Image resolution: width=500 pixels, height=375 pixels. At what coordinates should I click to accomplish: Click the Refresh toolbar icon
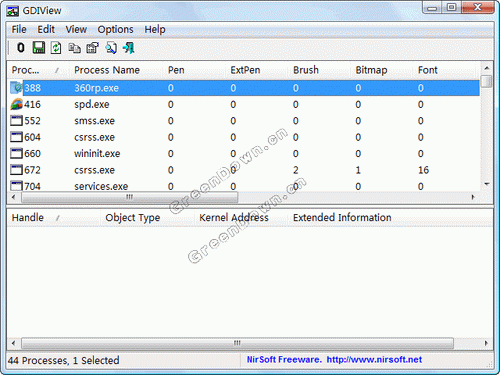pyautogui.click(x=56, y=48)
